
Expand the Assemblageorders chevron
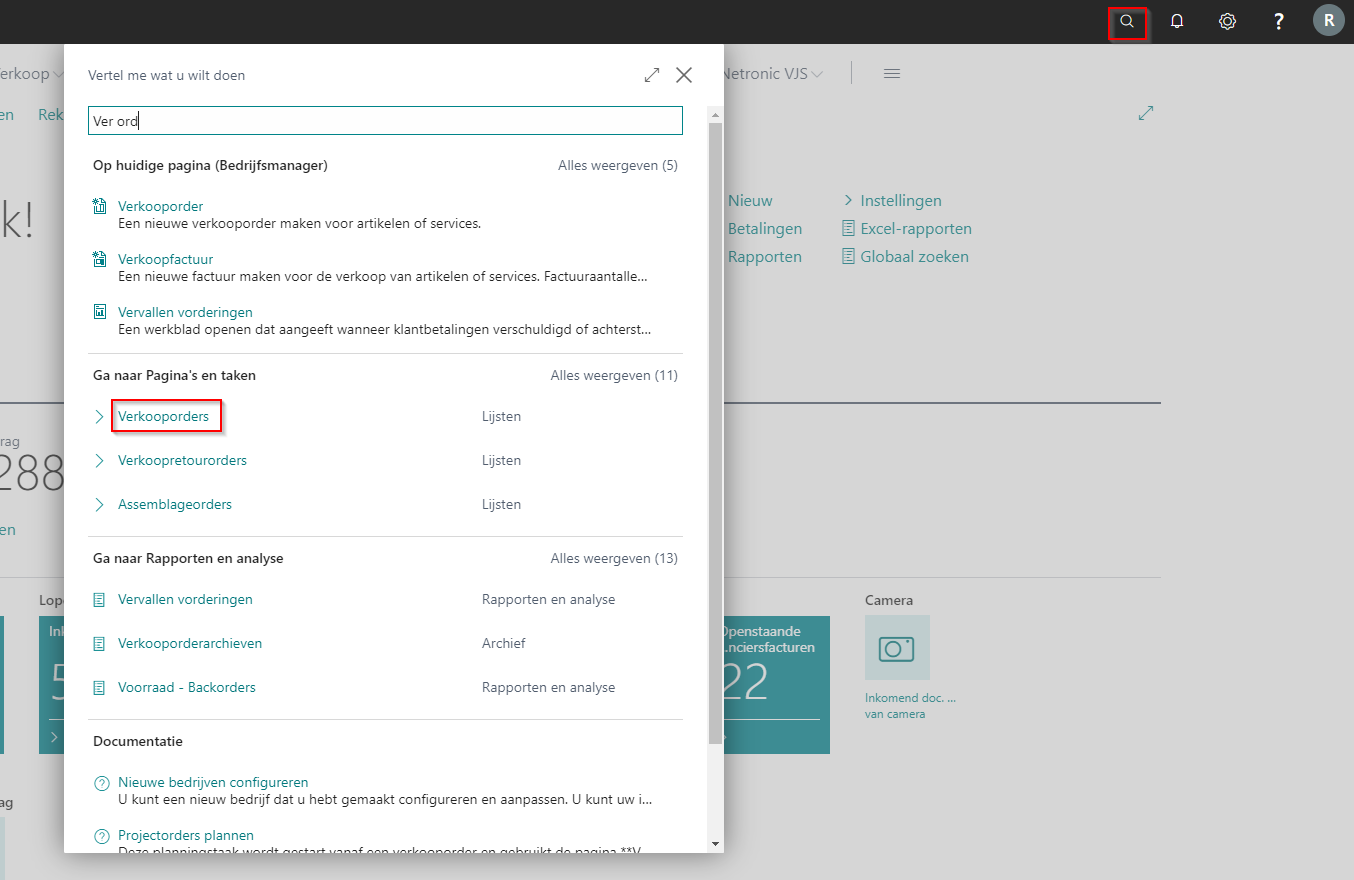[99, 505]
